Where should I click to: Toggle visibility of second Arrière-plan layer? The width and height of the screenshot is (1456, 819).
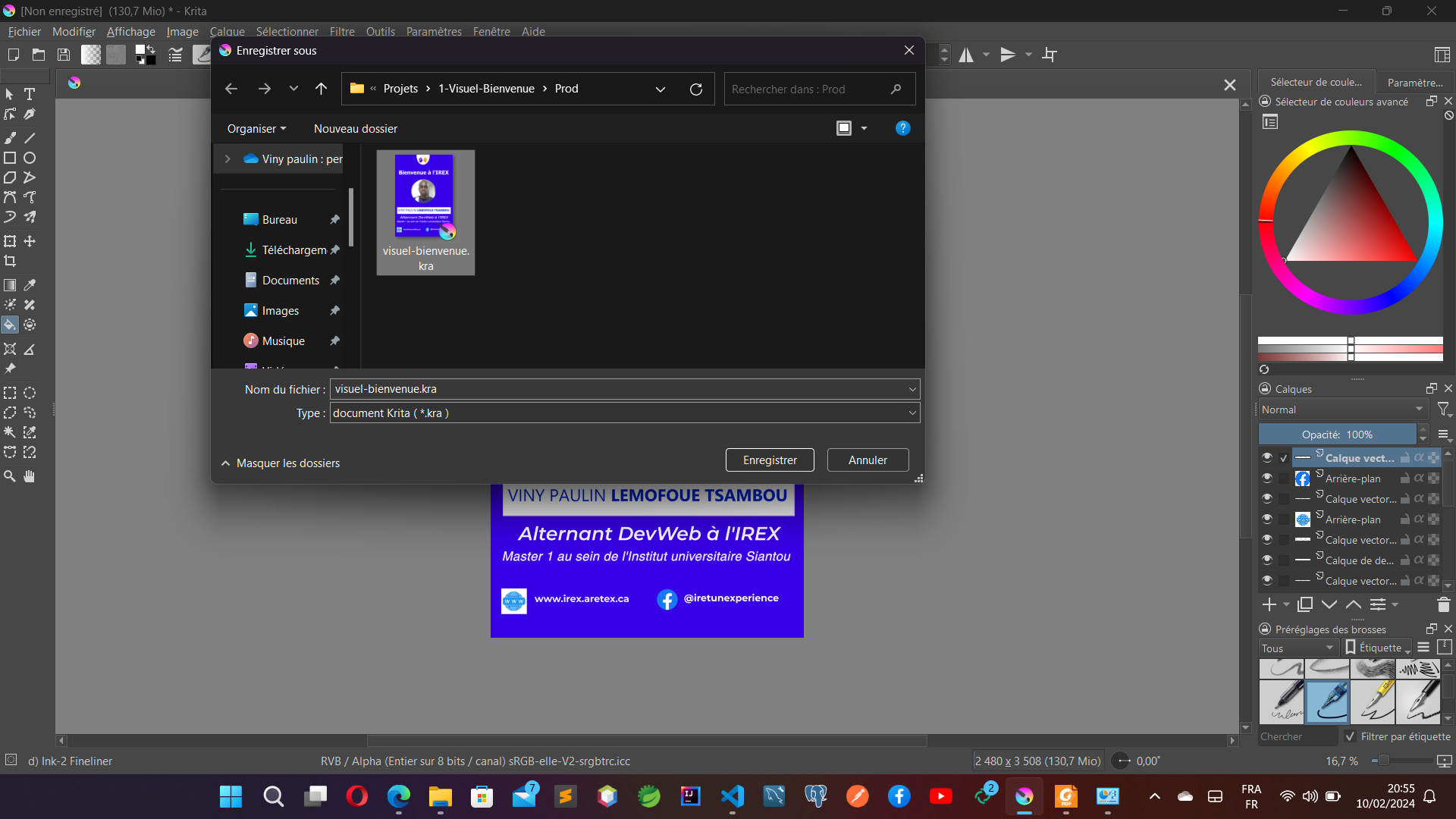click(x=1267, y=519)
